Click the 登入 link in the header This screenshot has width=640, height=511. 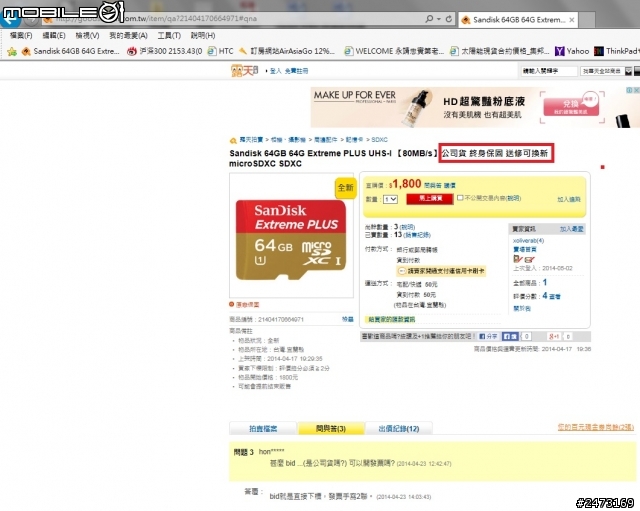pos(276,71)
